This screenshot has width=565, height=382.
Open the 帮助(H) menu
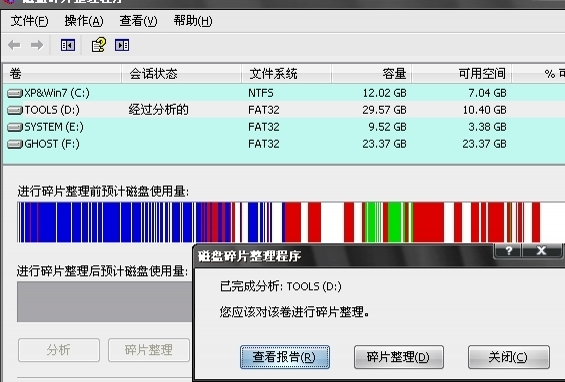tap(193, 21)
